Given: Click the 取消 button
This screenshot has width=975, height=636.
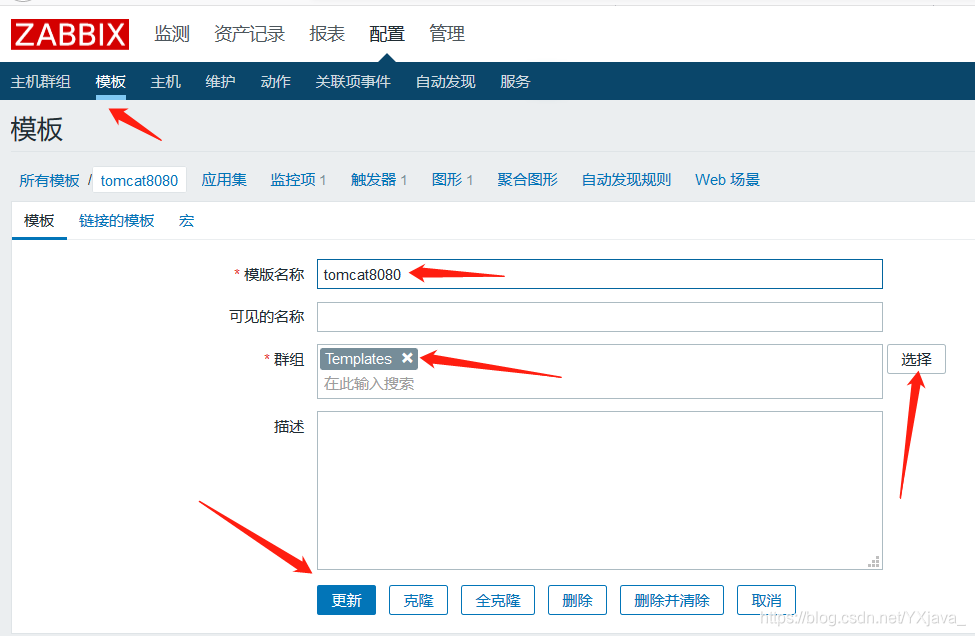Looking at the screenshot, I should tap(766, 600).
